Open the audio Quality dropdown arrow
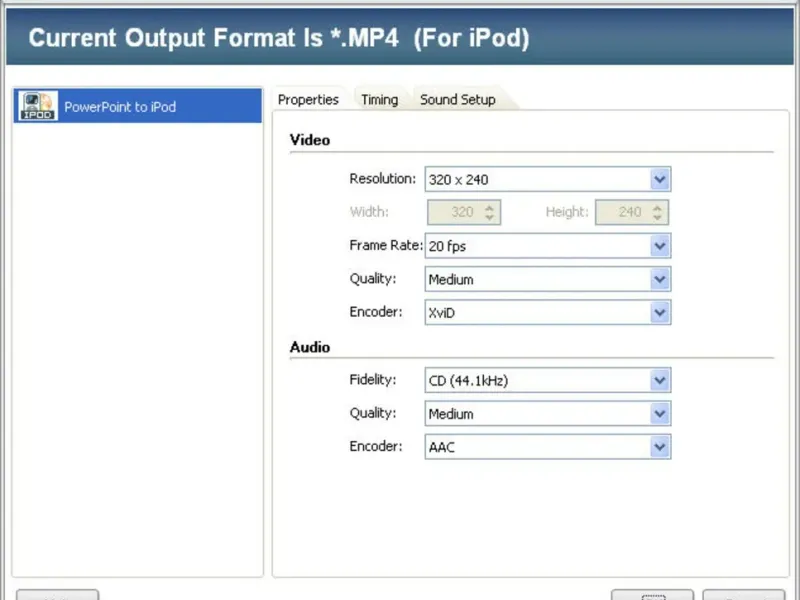Screen dimensions: 800x600 coord(660,414)
